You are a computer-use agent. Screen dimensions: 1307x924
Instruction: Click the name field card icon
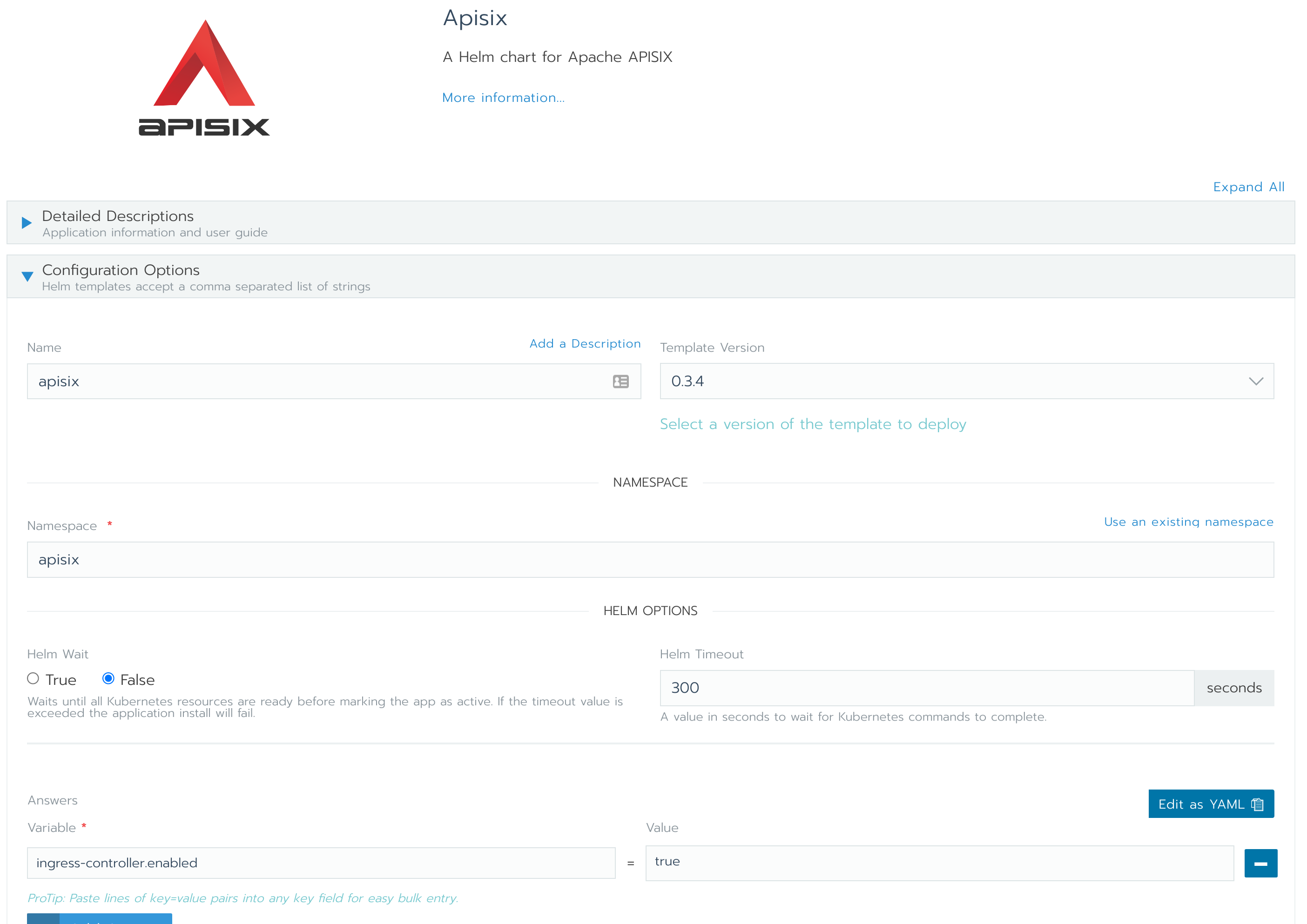620,382
